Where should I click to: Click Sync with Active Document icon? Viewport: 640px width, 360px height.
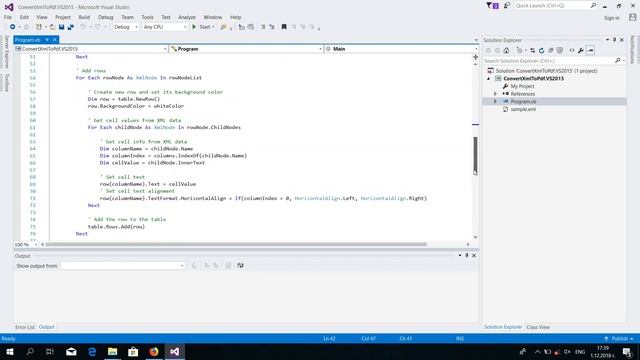point(533,51)
